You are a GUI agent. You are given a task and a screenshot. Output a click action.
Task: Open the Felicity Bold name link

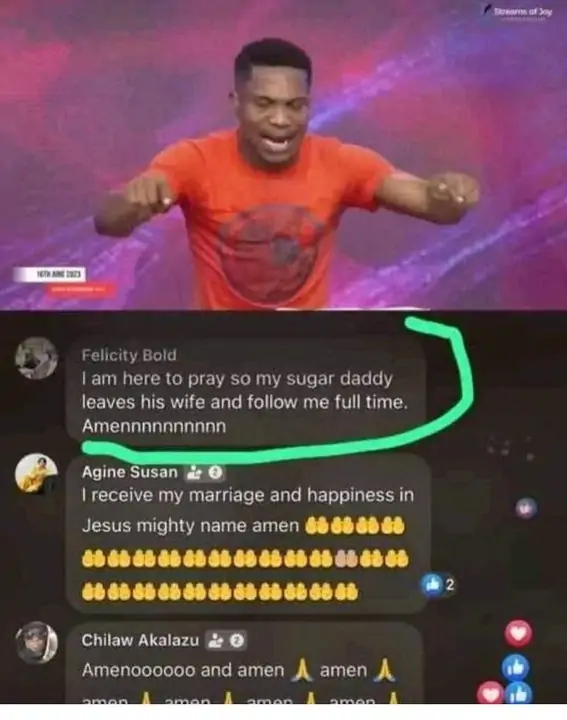point(129,355)
